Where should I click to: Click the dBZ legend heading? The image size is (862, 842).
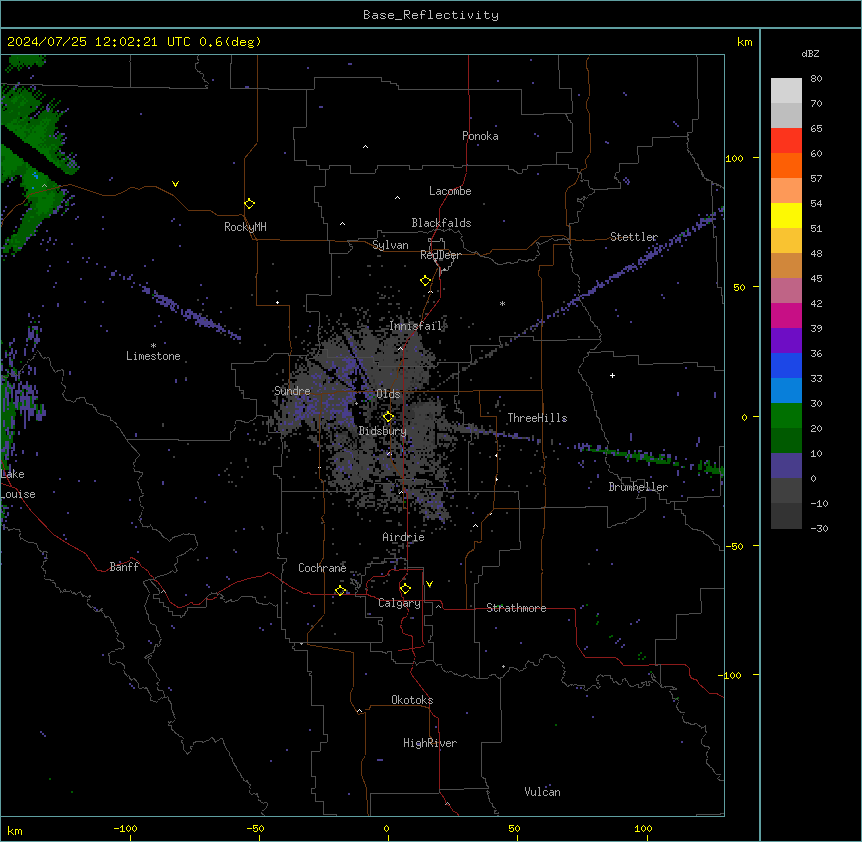[x=810, y=53]
